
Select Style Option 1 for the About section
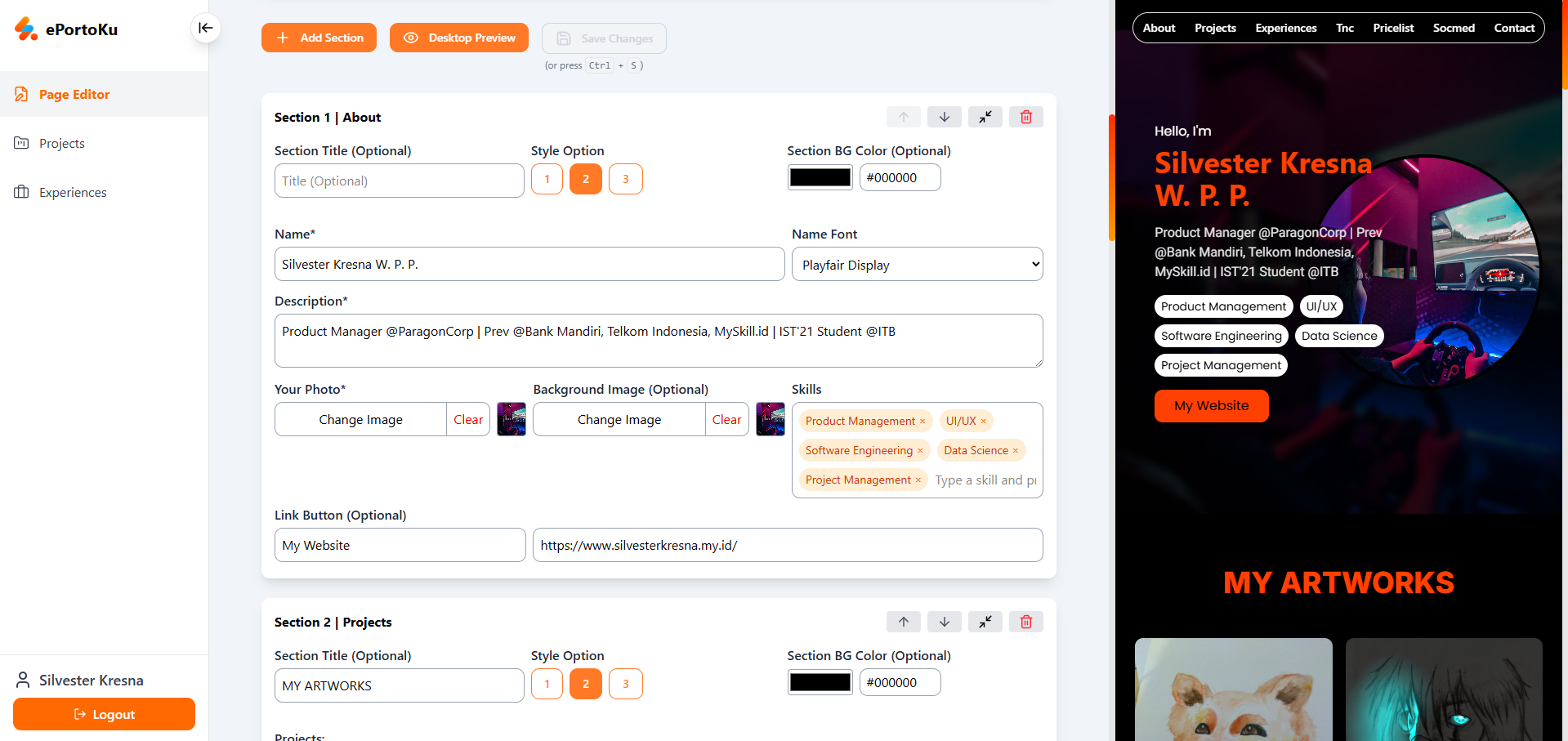pyautogui.click(x=547, y=178)
